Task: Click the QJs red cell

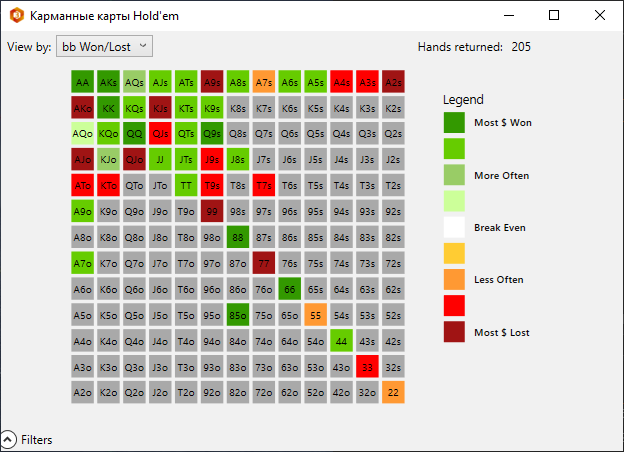Action: click(x=160, y=134)
